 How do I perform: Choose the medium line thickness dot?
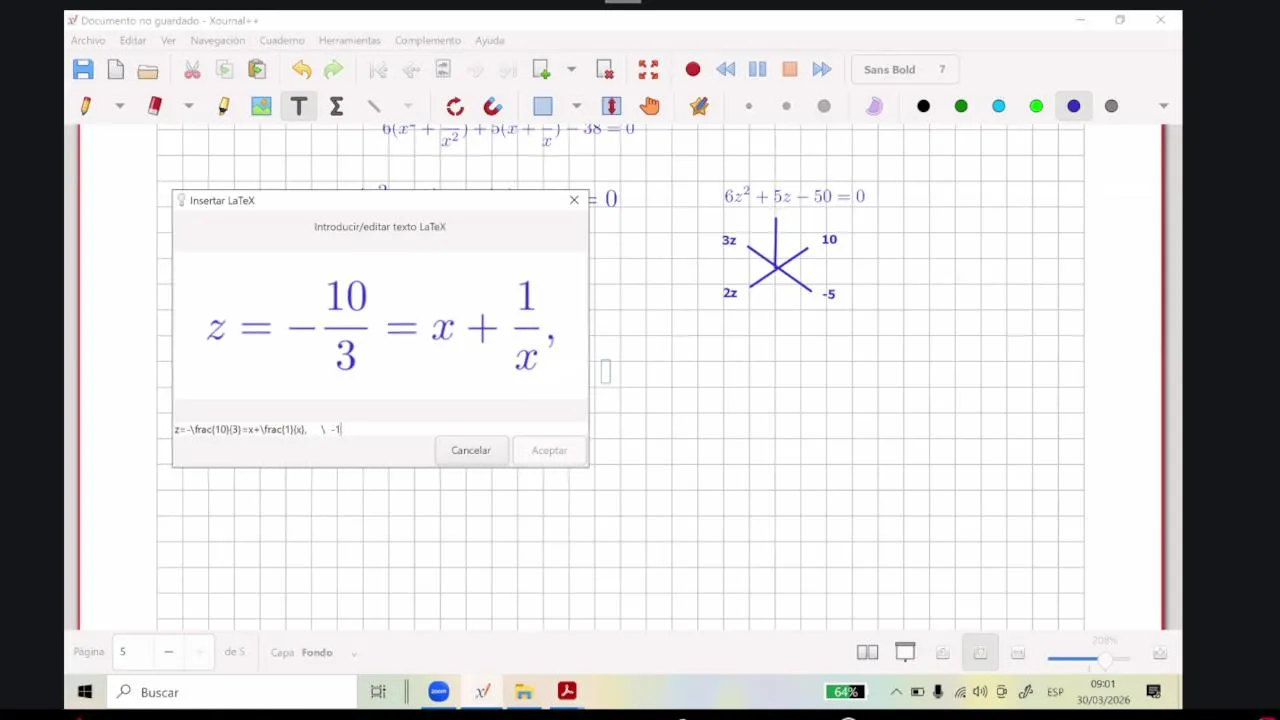point(786,106)
